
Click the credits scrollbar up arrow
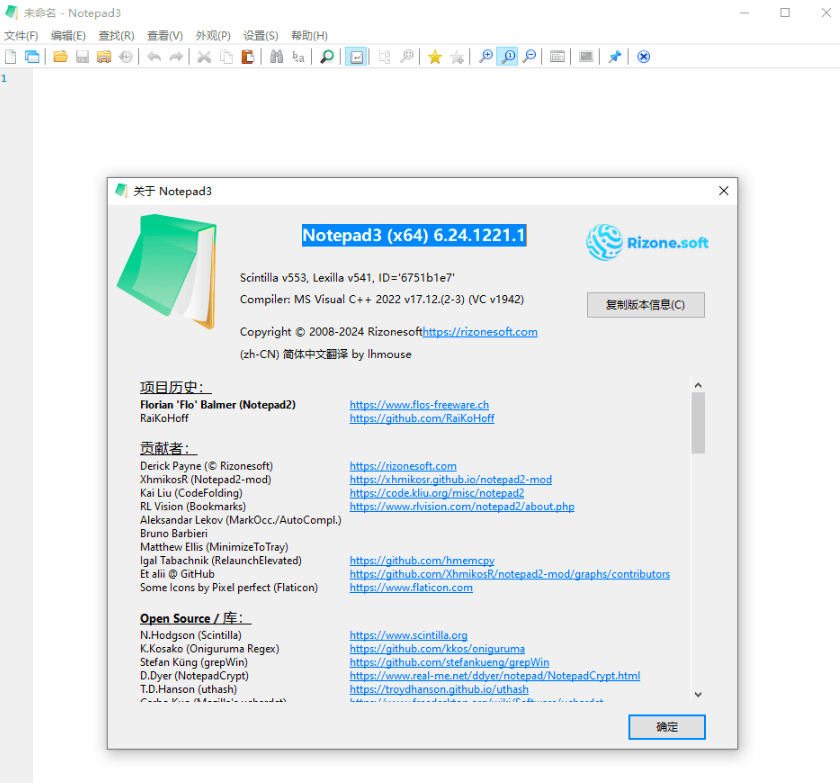click(698, 385)
